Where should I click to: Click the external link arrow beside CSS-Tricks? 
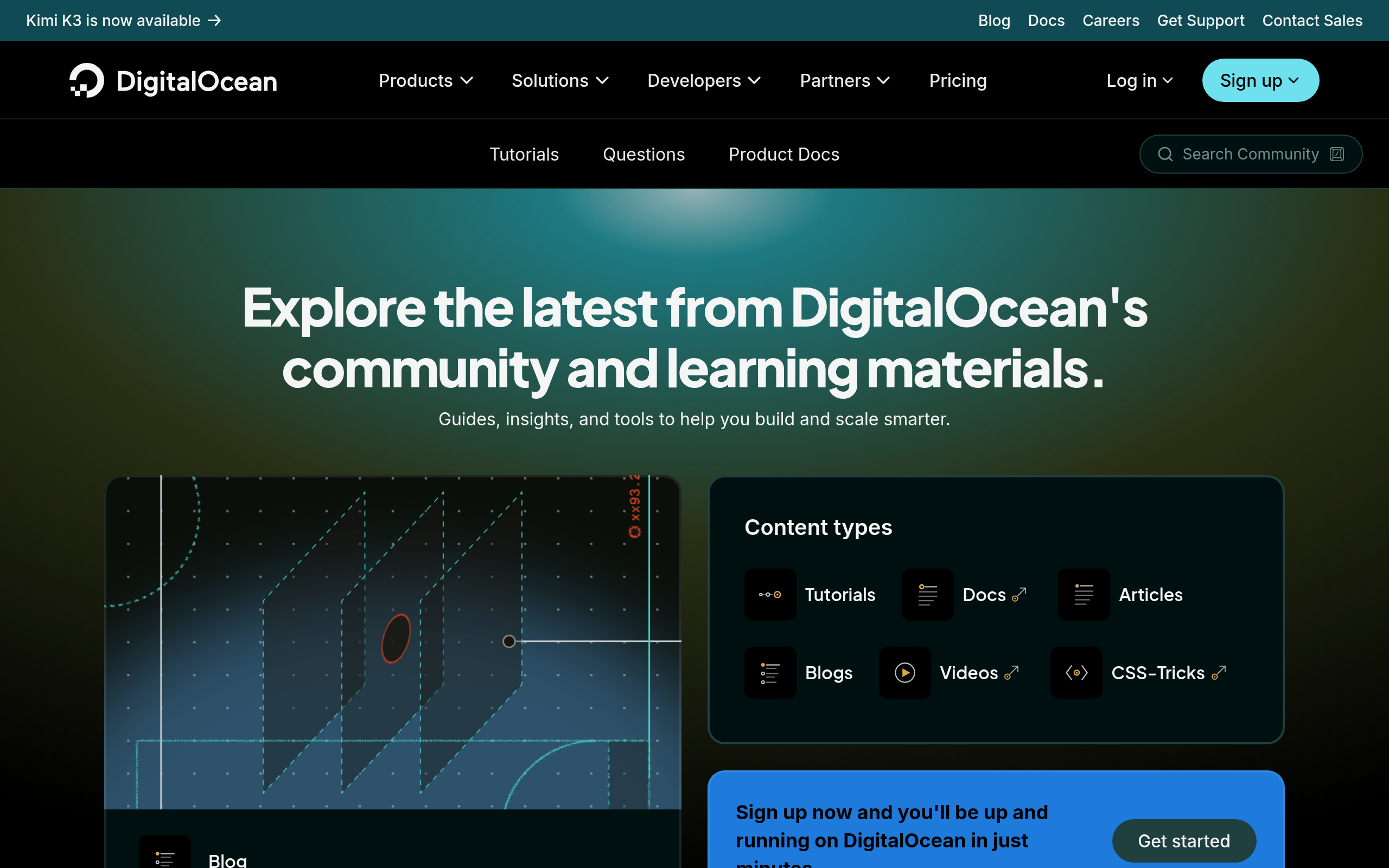point(1218,672)
